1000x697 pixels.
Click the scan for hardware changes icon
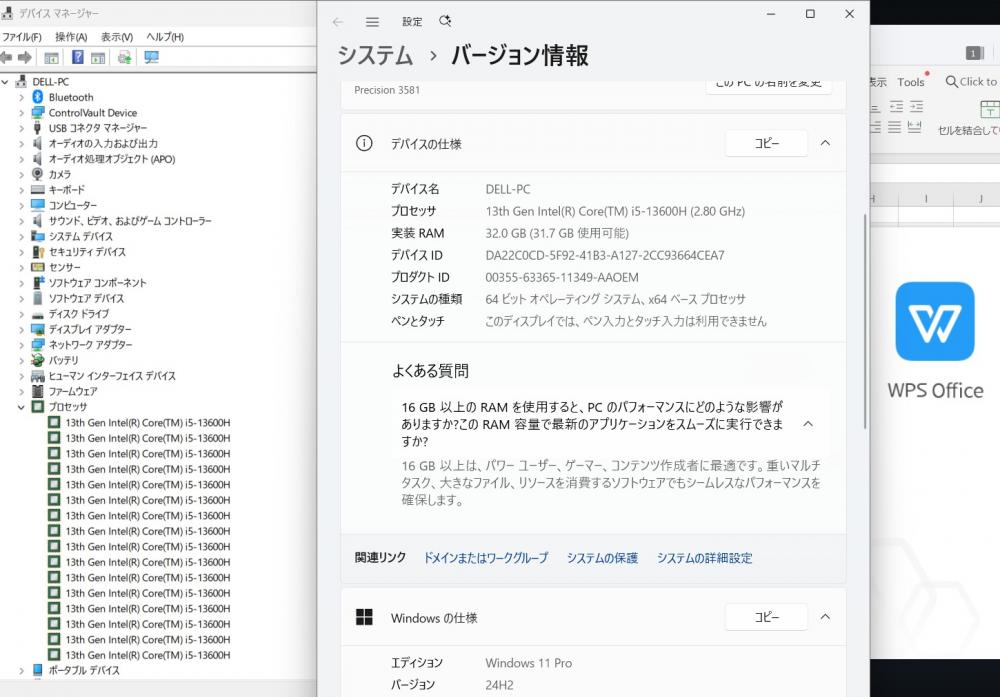151,57
